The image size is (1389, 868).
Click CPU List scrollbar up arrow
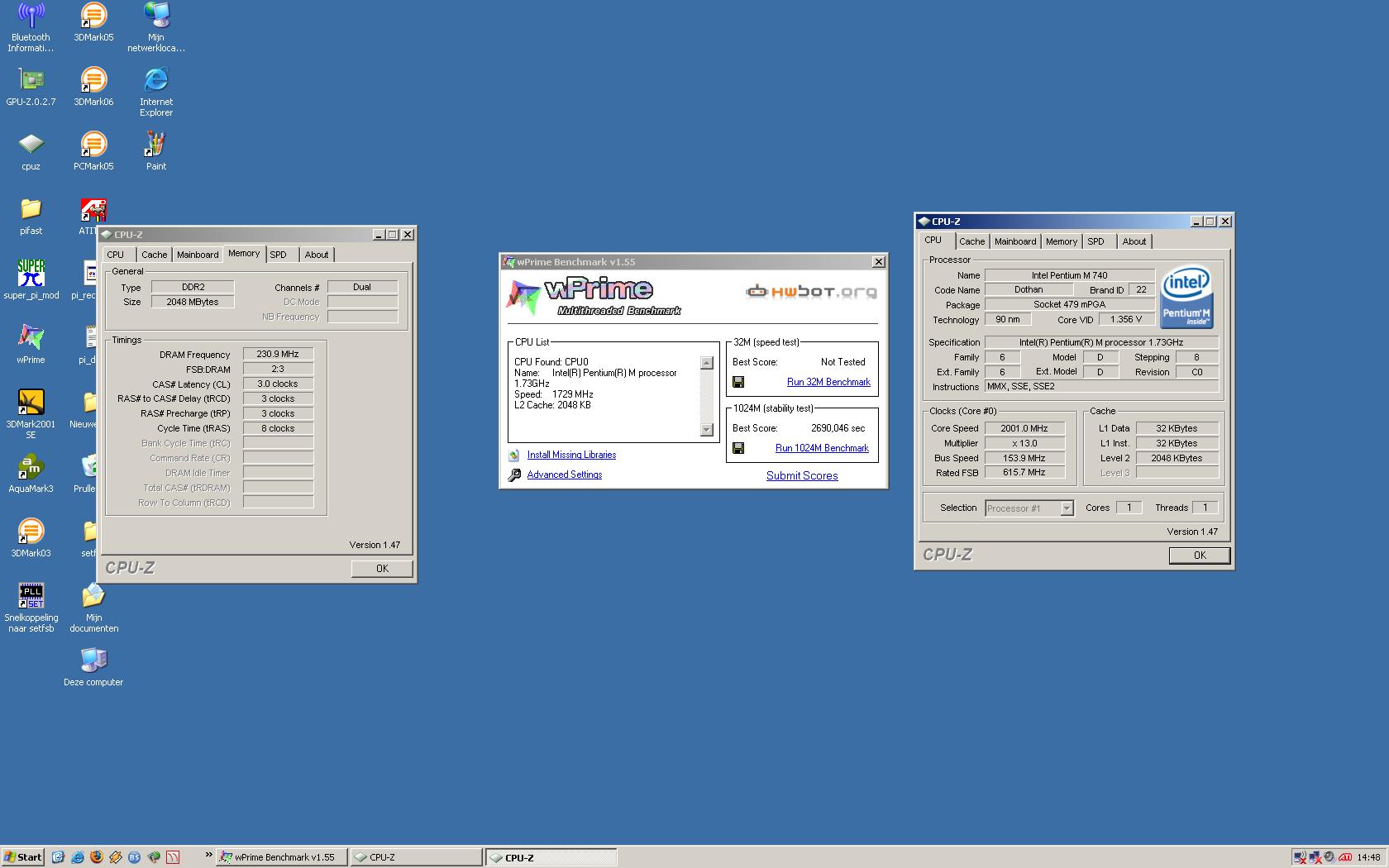(x=707, y=363)
